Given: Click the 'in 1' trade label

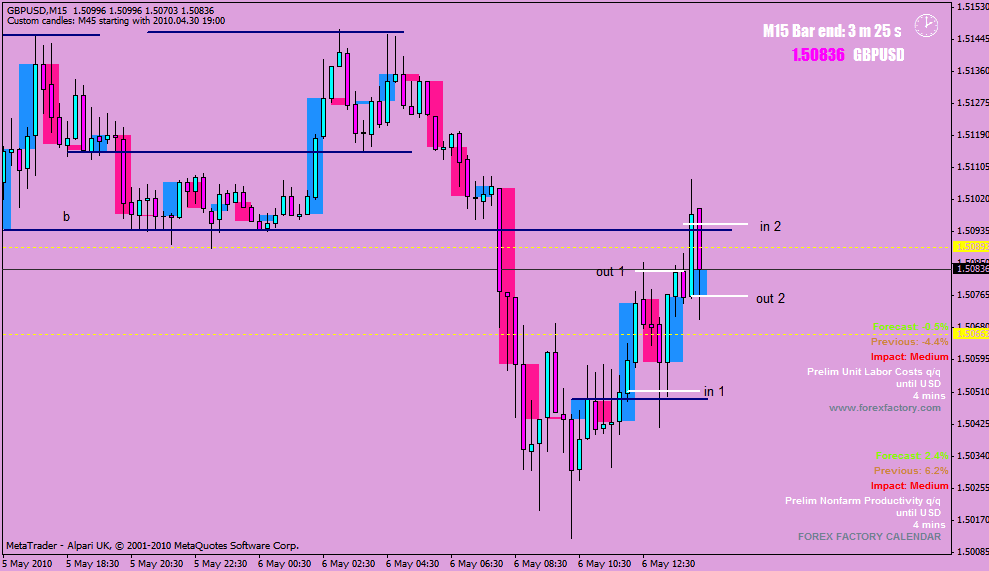Looking at the screenshot, I should pyautogui.click(x=714, y=391).
